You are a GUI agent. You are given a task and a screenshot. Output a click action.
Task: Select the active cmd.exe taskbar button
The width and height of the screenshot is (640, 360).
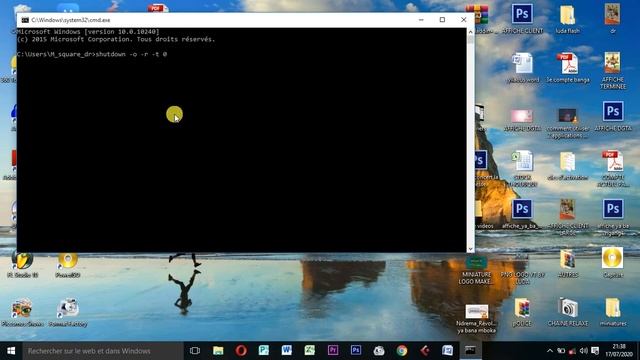point(470,351)
